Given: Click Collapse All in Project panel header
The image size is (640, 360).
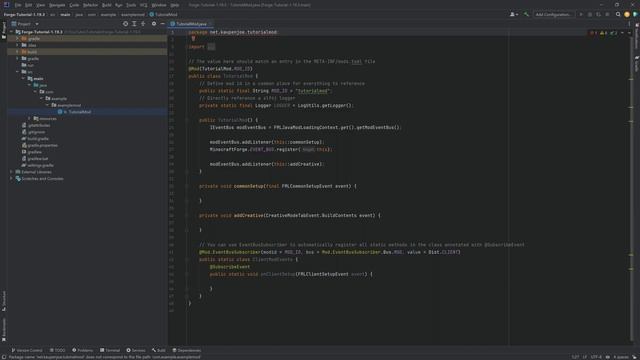Looking at the screenshot, I should 143,24.
